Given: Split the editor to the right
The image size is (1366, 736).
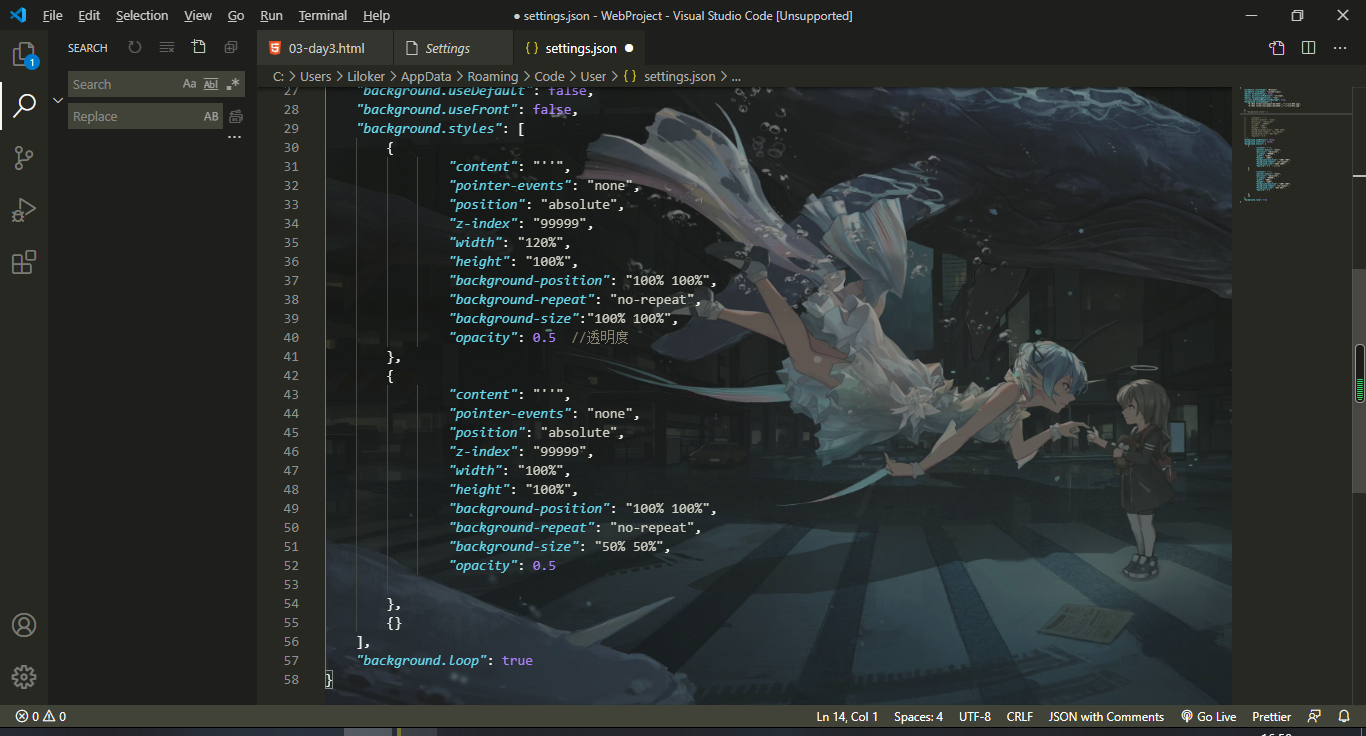Looking at the screenshot, I should coord(1309,48).
